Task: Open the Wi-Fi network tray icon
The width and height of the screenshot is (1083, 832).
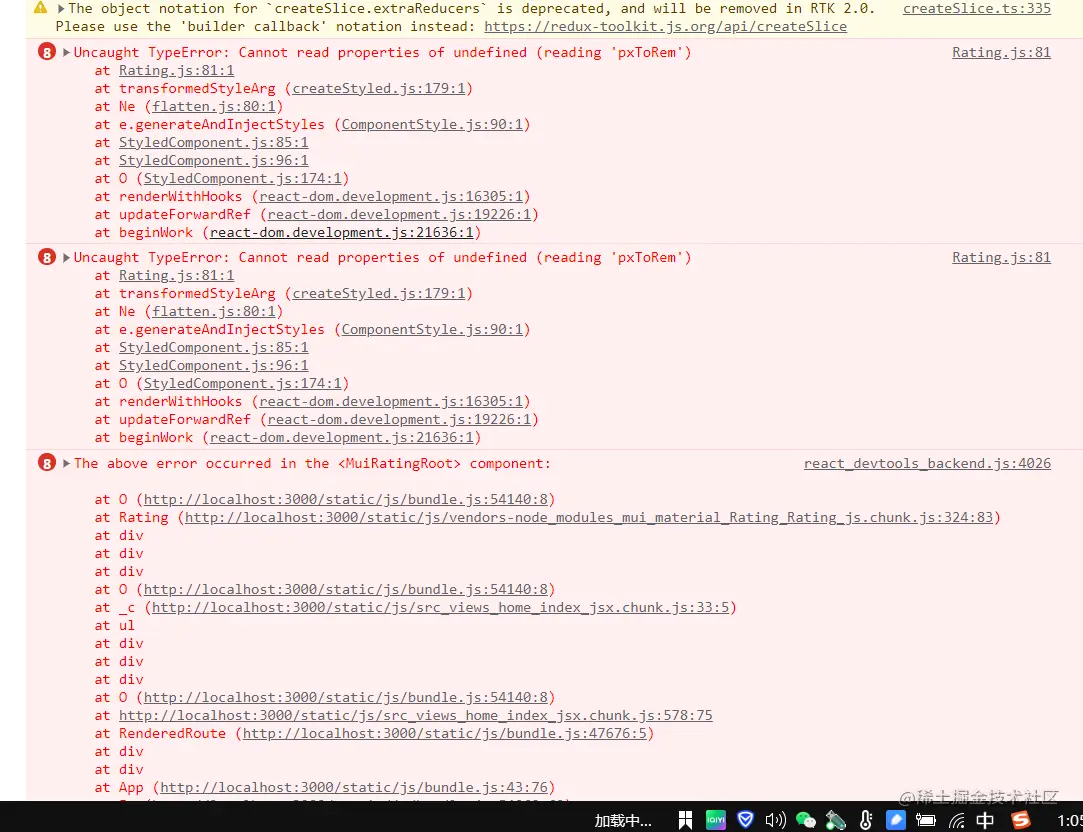Action: (x=956, y=820)
